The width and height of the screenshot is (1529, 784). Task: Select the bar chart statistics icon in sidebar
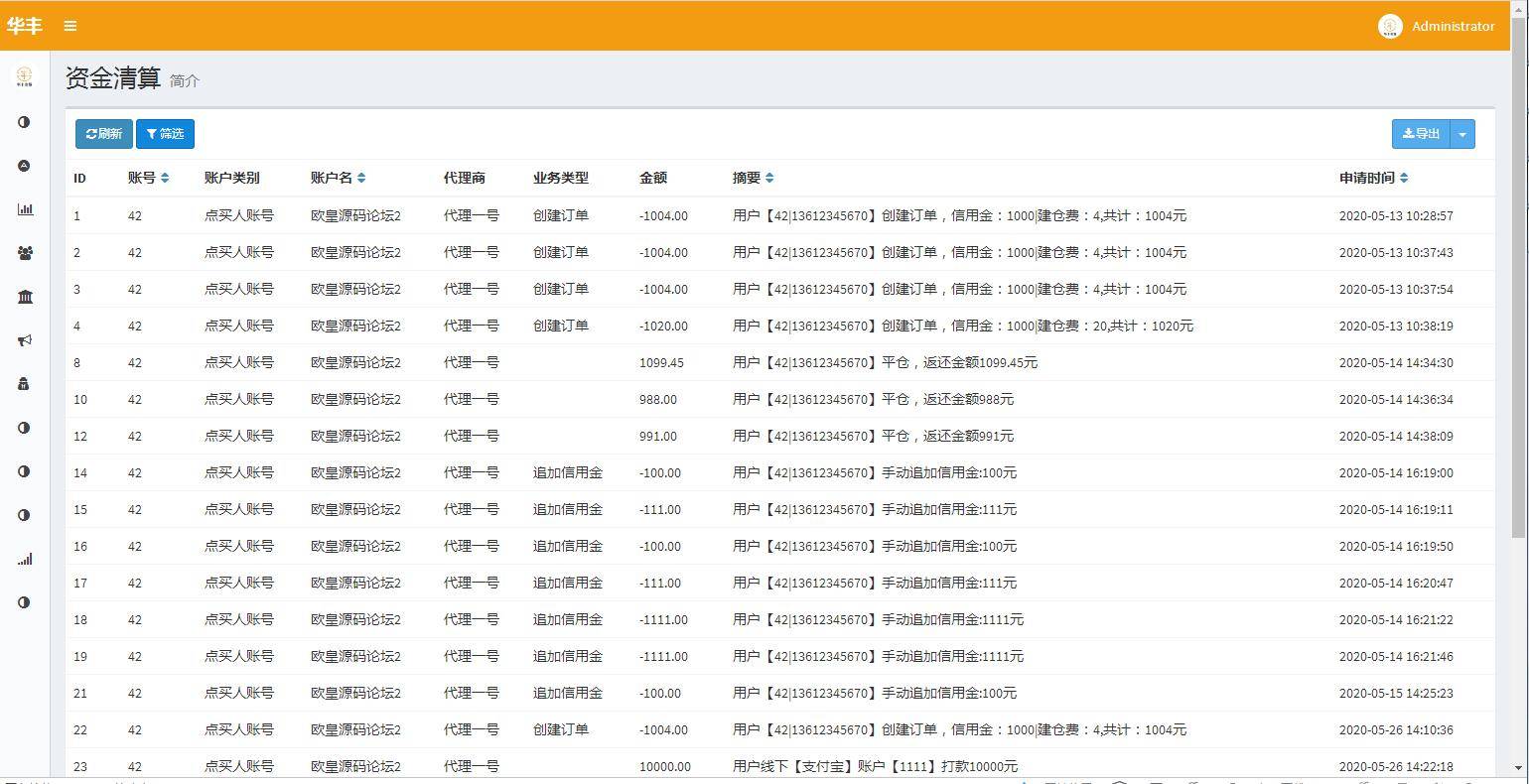[x=25, y=209]
